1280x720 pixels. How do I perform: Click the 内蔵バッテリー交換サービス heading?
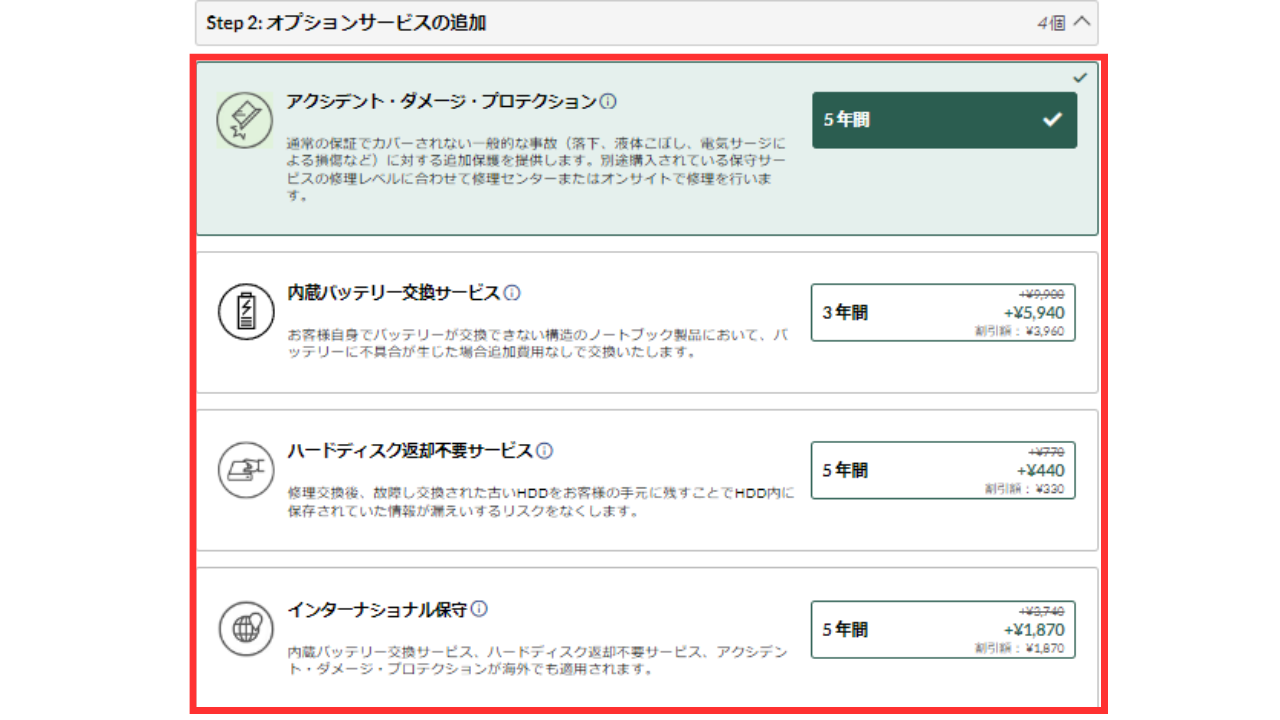point(393,293)
